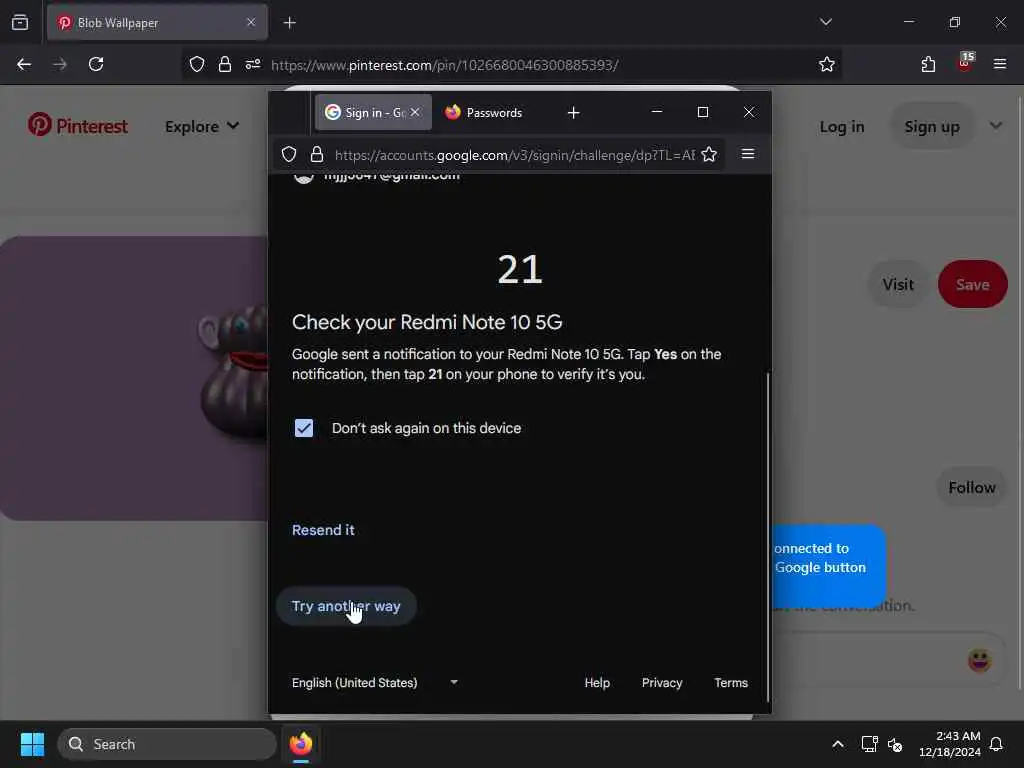This screenshot has height=768, width=1024.
Task: Click the Pinterest logo
Action: [78, 125]
